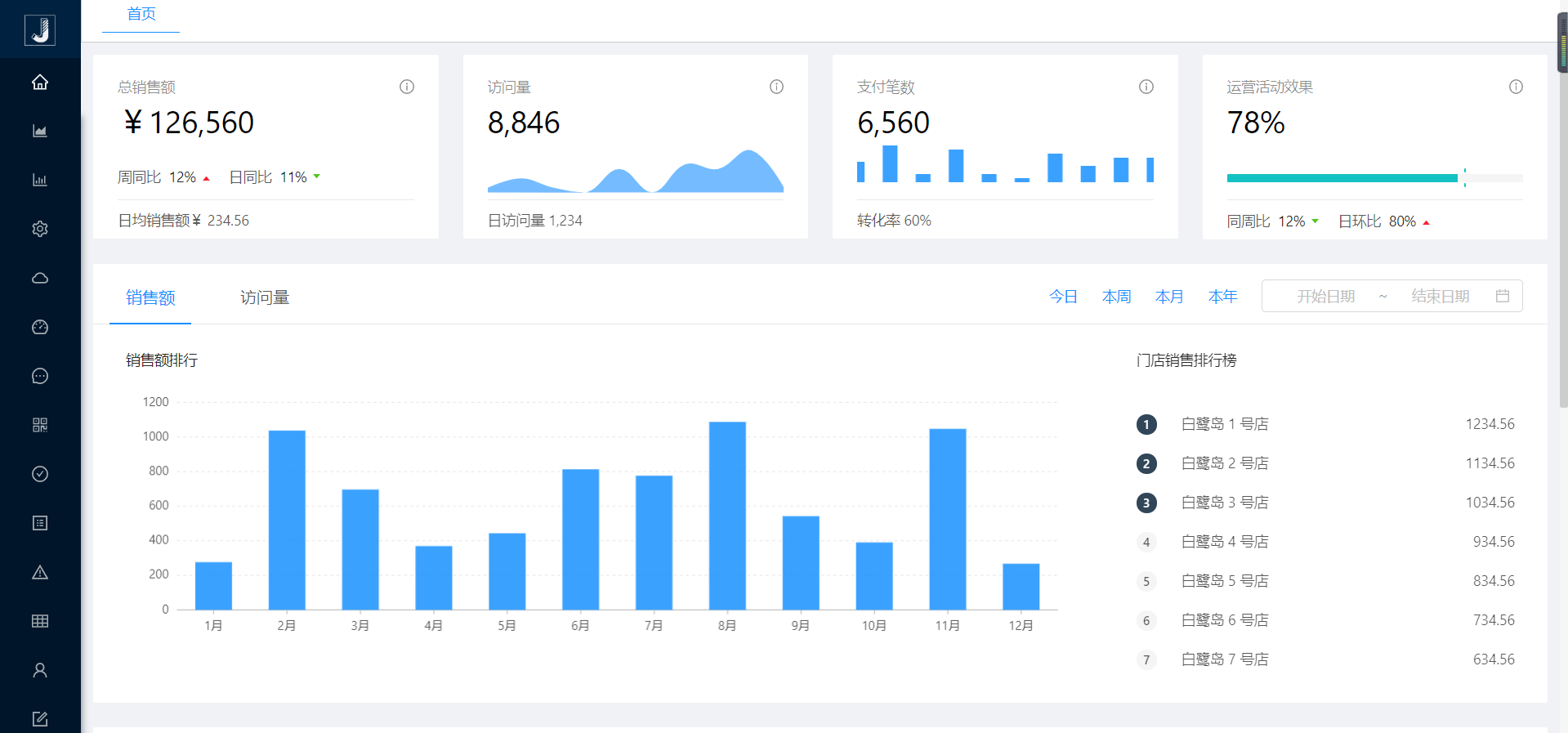The height and width of the screenshot is (733, 1568).
Task: Click info icon on 运营活动效果 card
Action: (1516, 87)
